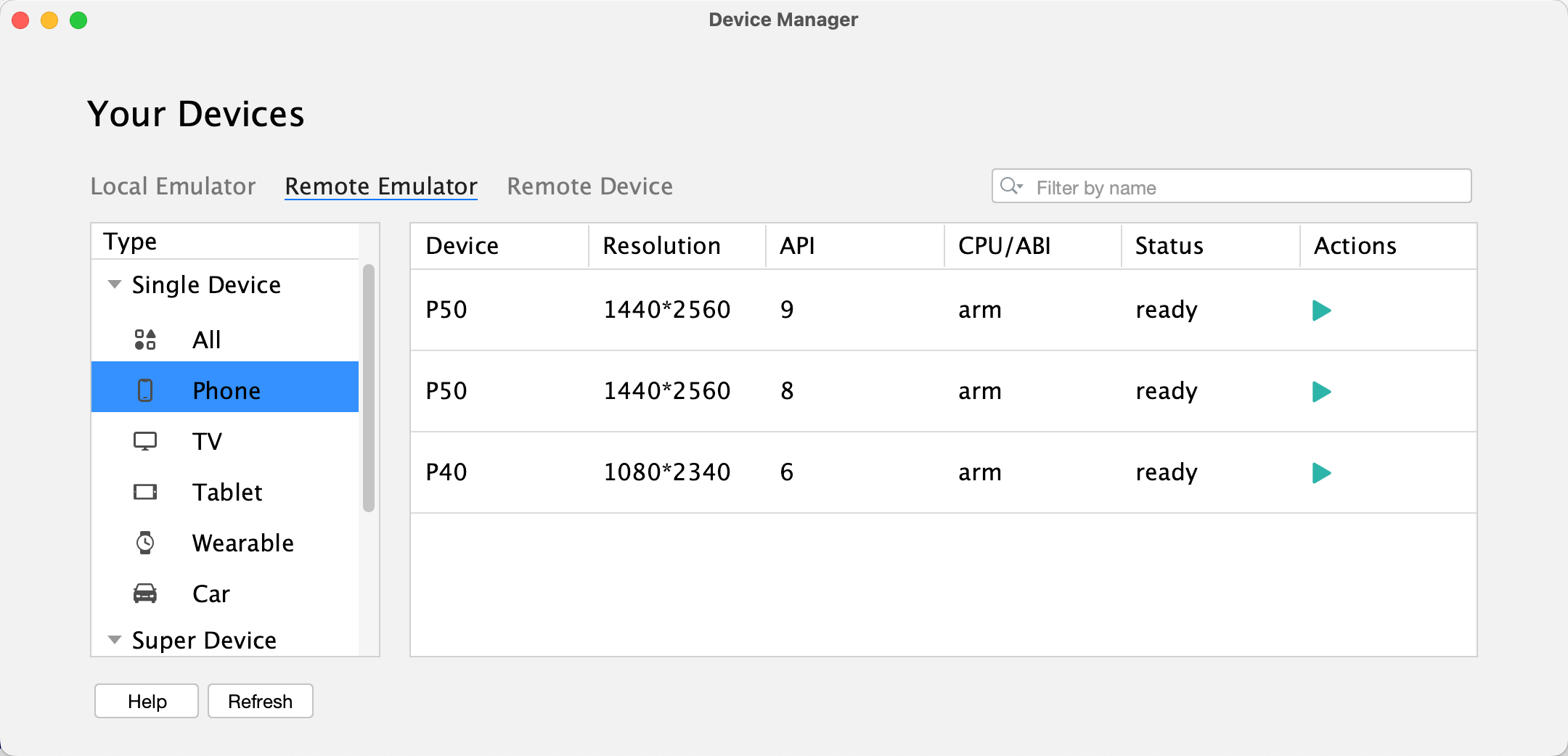Start the P50 API 9 emulator
The height and width of the screenshot is (756, 1568).
coord(1321,311)
